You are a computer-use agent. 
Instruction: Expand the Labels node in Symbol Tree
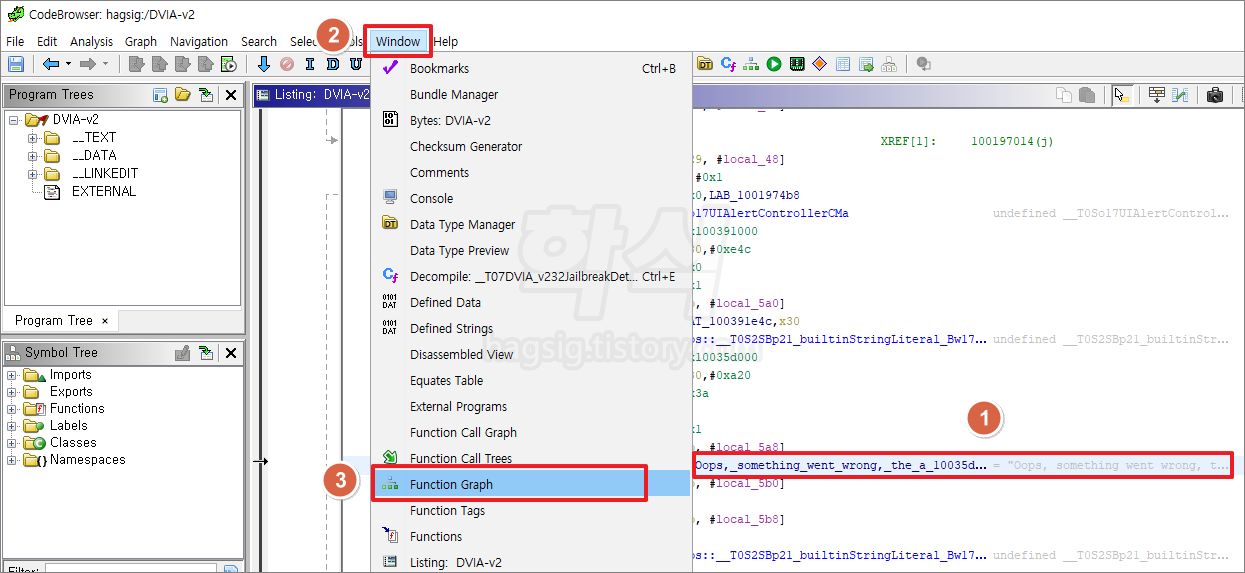click(x=12, y=426)
